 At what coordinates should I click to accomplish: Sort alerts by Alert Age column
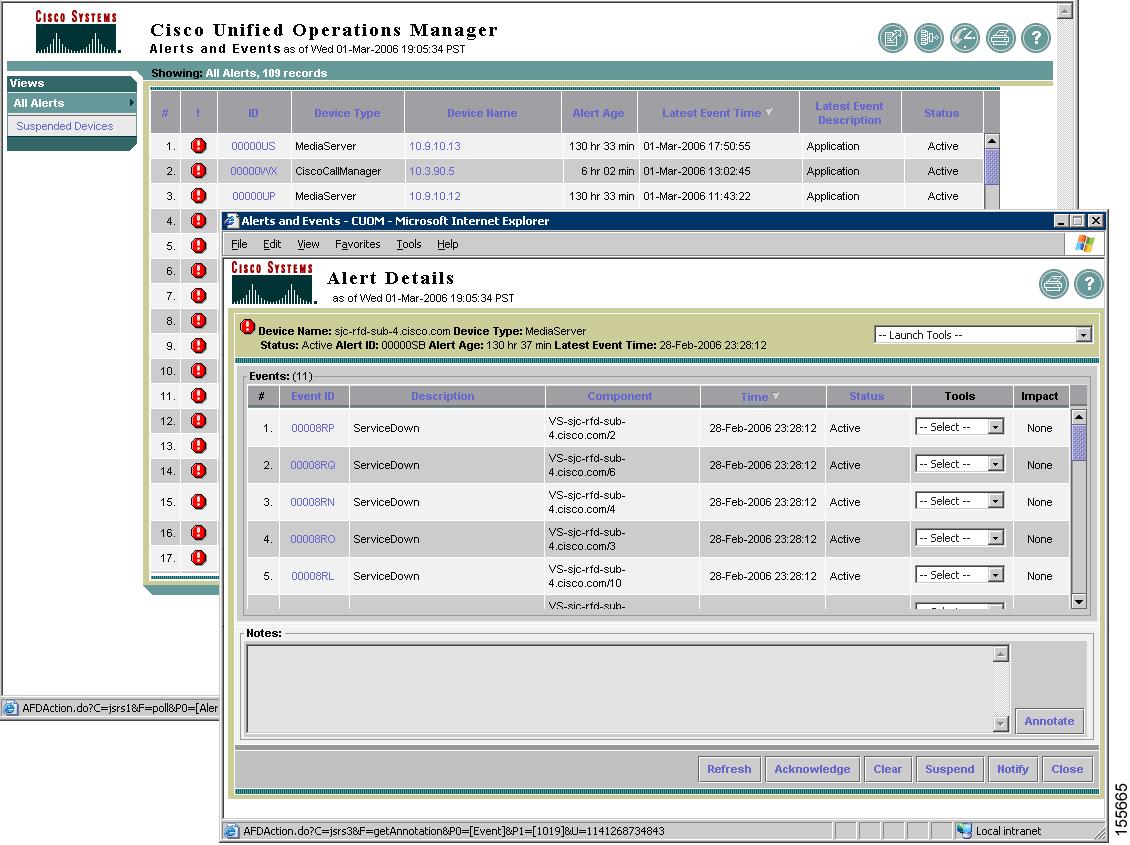pos(598,113)
